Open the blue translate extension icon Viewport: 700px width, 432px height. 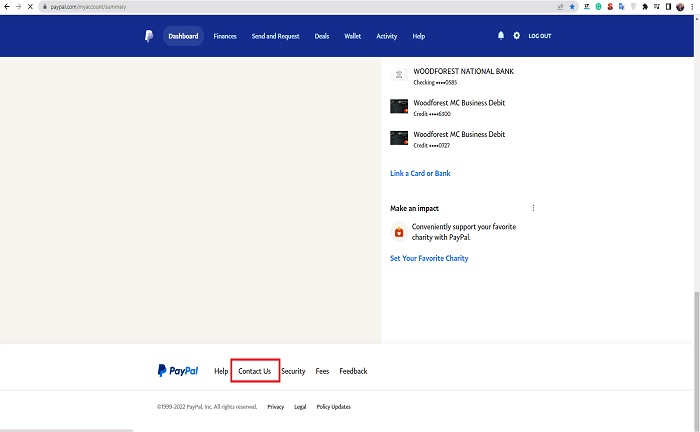(621, 7)
